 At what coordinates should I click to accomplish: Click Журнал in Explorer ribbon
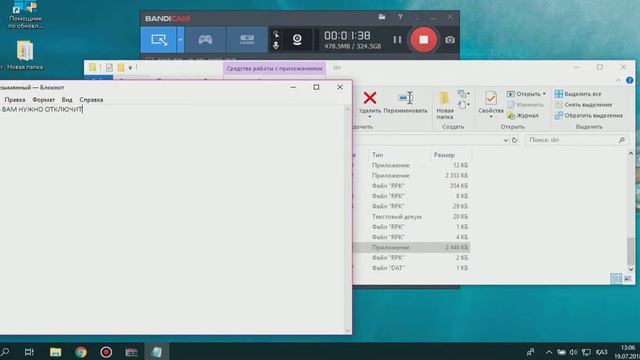(x=523, y=116)
